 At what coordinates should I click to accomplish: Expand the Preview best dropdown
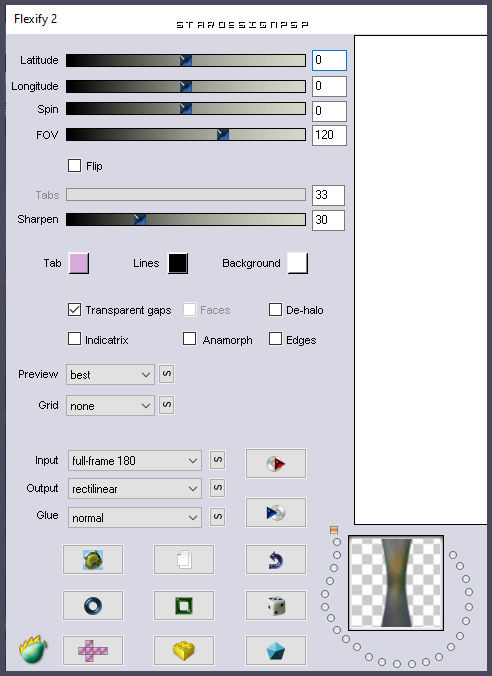coord(110,375)
